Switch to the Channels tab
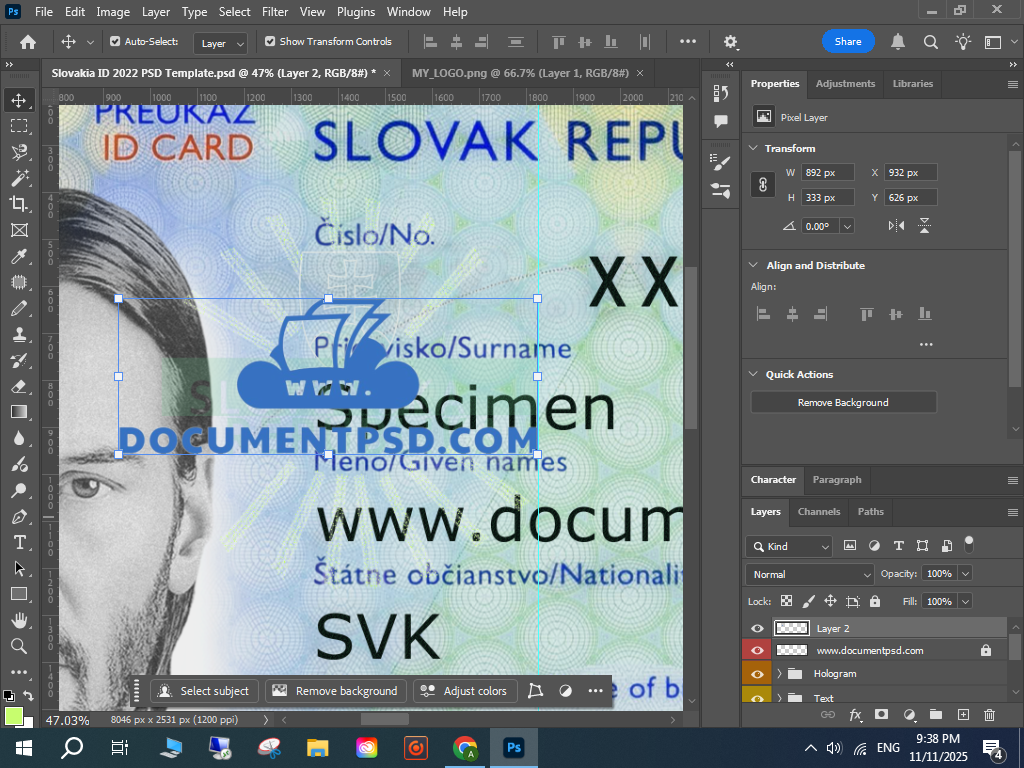The image size is (1024, 768). [818, 511]
